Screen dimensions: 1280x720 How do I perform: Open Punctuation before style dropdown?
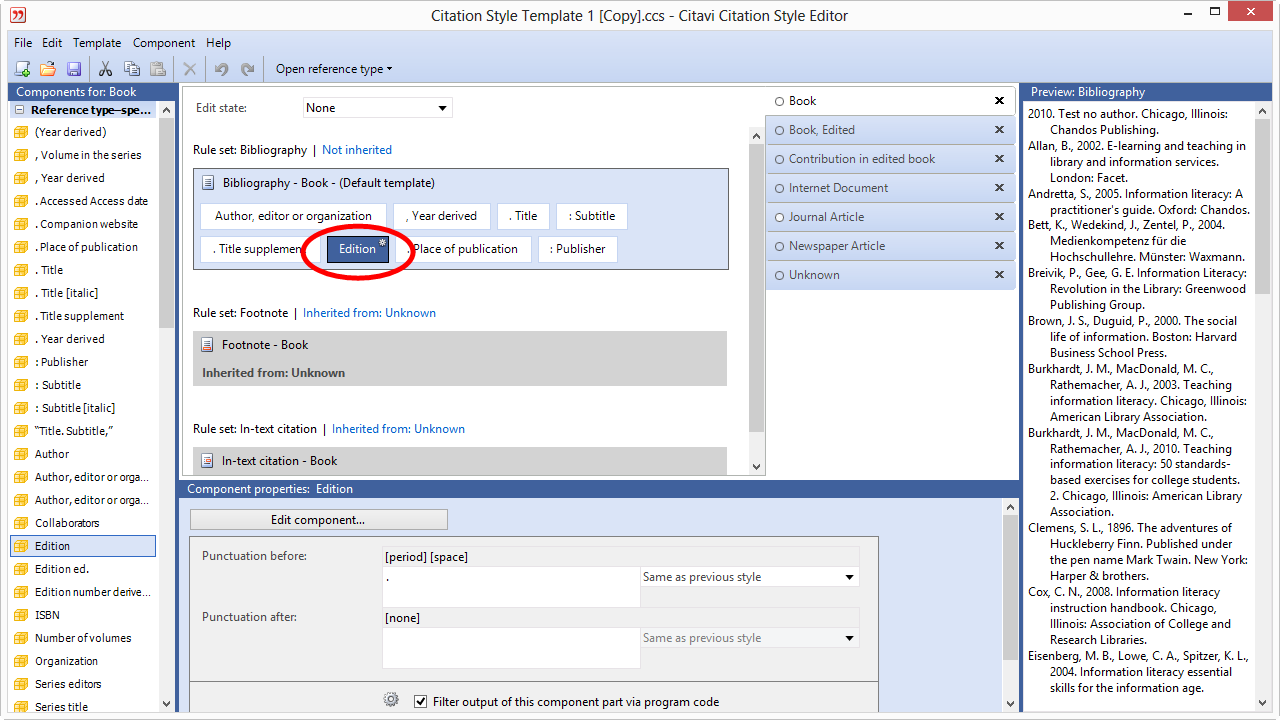click(749, 577)
